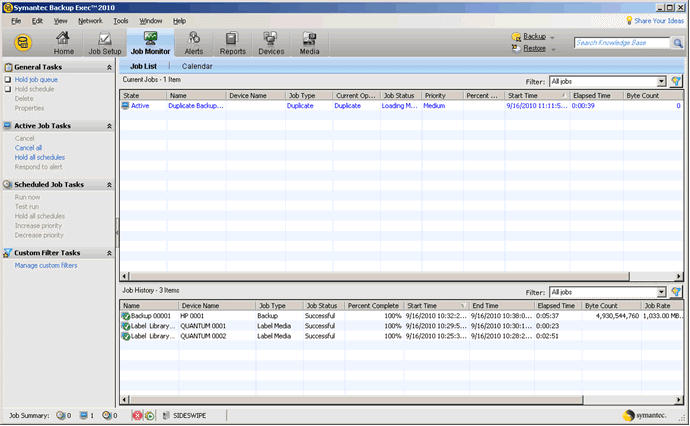Click the General Tasks clipboard icon

click(x=8, y=67)
